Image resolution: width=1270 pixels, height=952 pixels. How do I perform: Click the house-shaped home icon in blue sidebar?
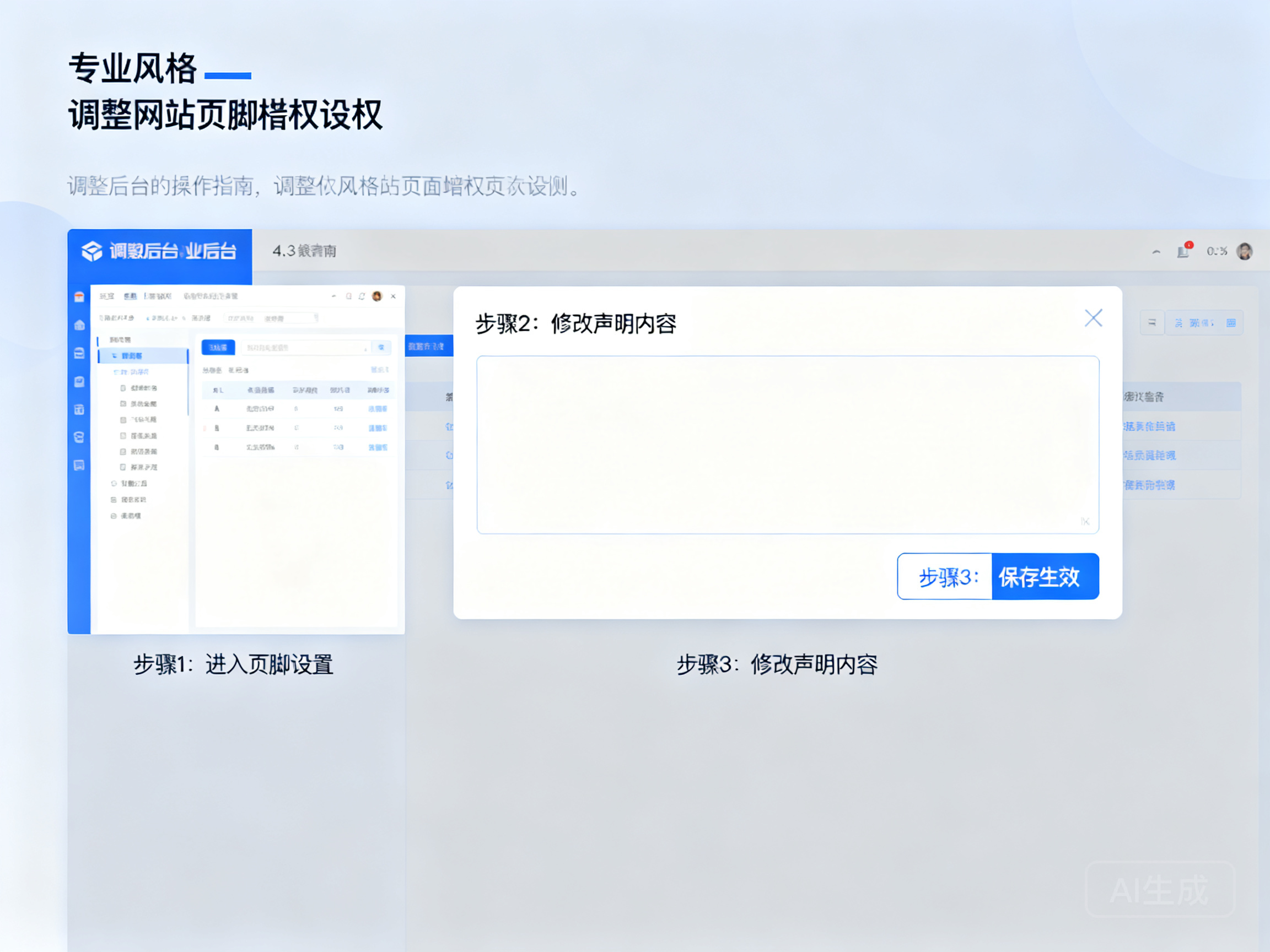(x=79, y=325)
